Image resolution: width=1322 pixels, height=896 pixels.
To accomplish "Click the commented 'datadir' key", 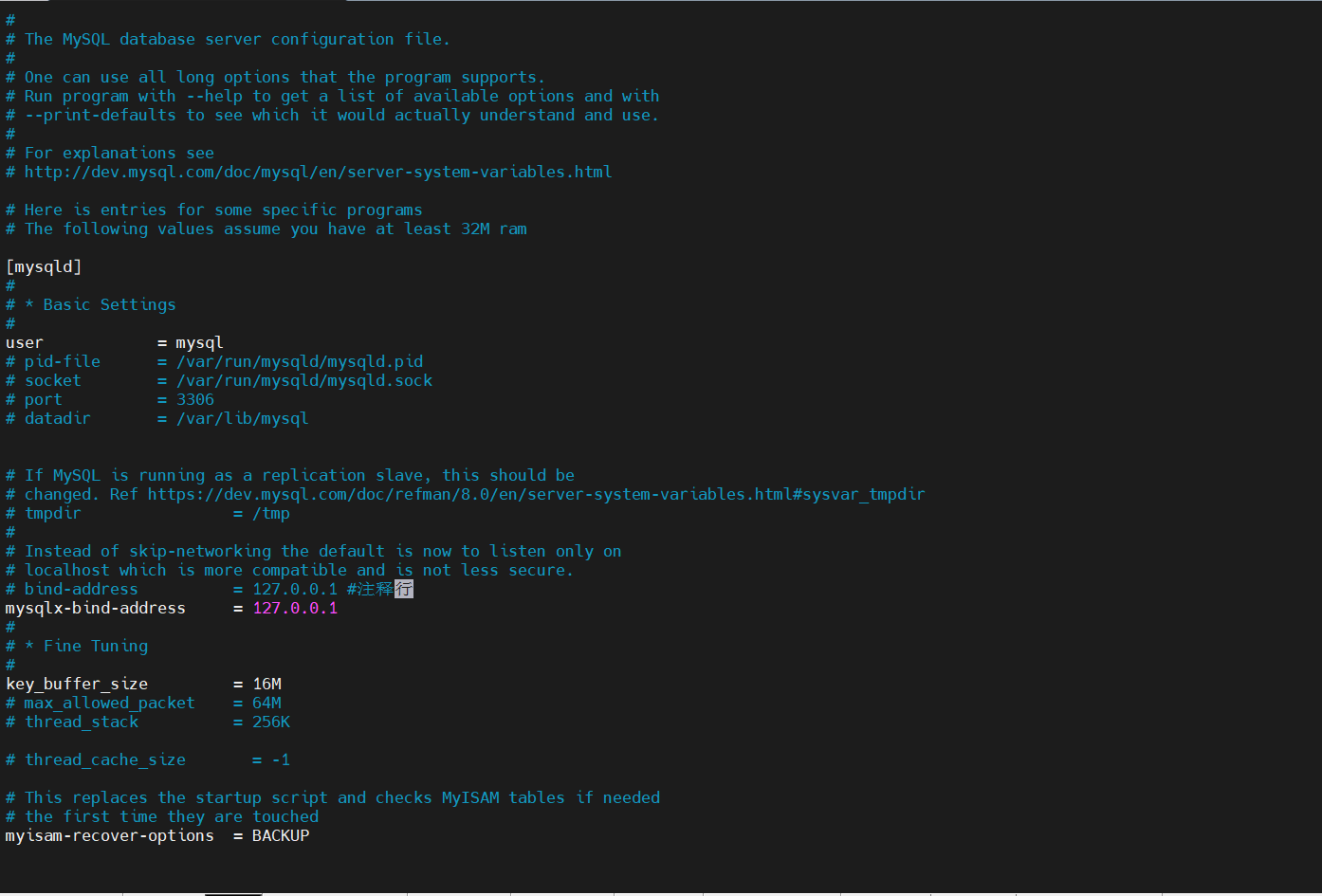I will tap(58, 418).
